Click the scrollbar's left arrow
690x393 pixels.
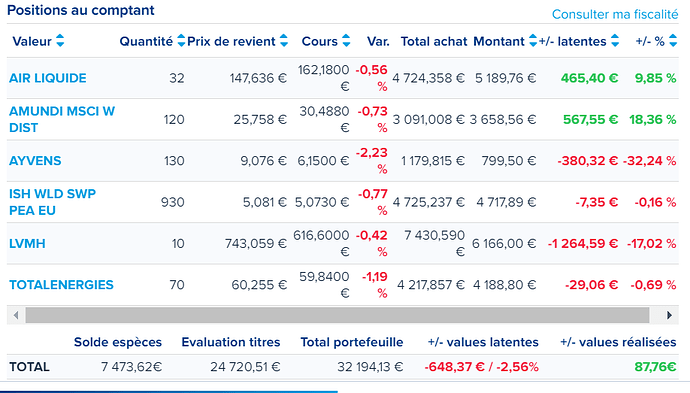[x=16, y=315]
